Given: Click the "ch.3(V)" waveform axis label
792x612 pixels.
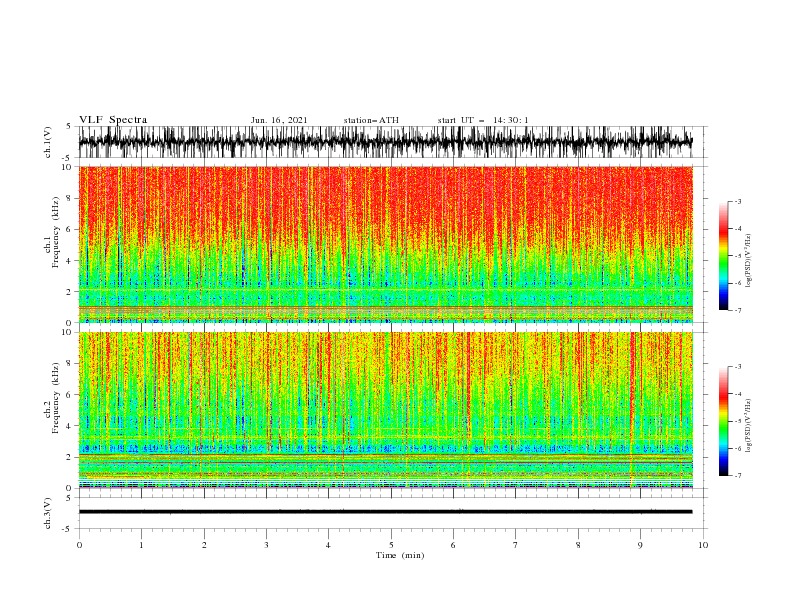Looking at the screenshot, I should pos(48,513).
